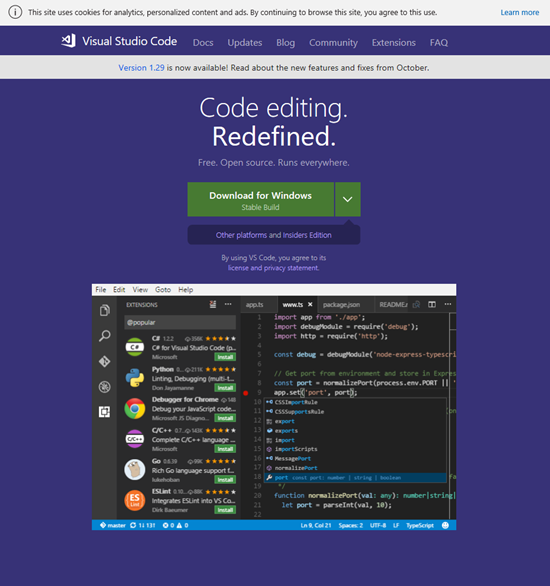Click the Go gopher extension logo
Viewport: 550px width, 586px height.
tap(135, 469)
